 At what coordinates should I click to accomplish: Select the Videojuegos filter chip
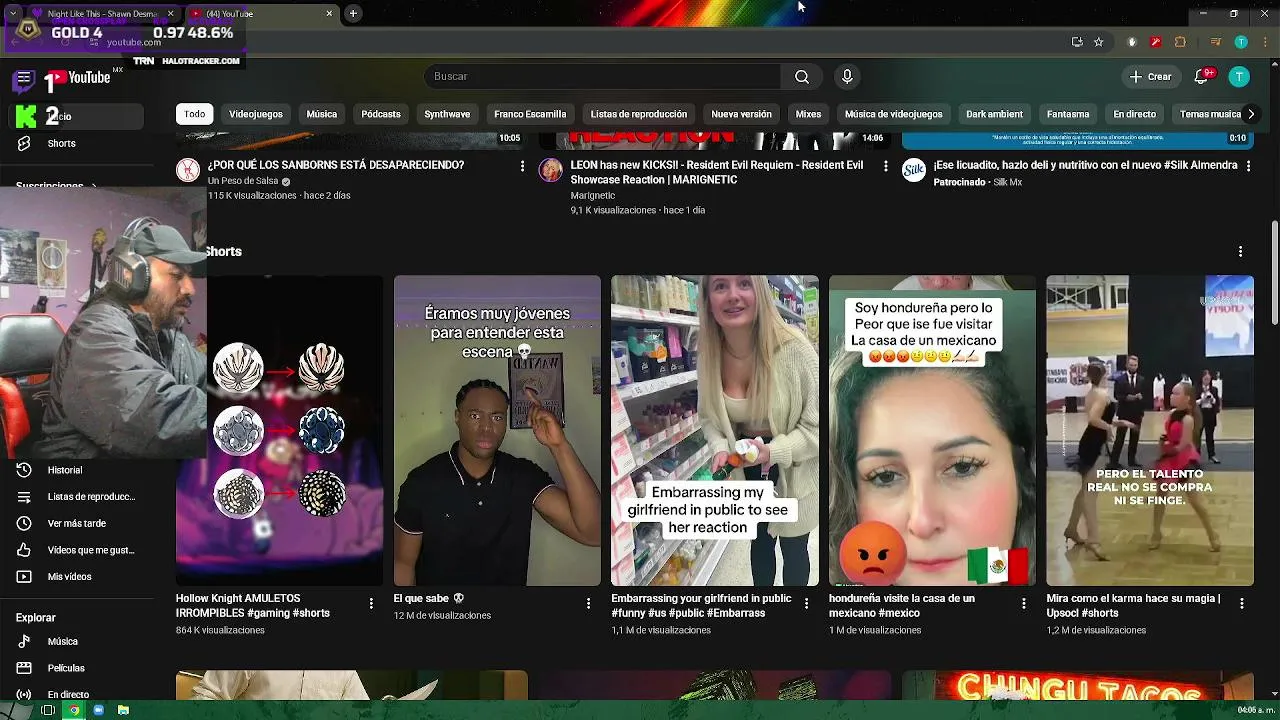click(x=256, y=114)
